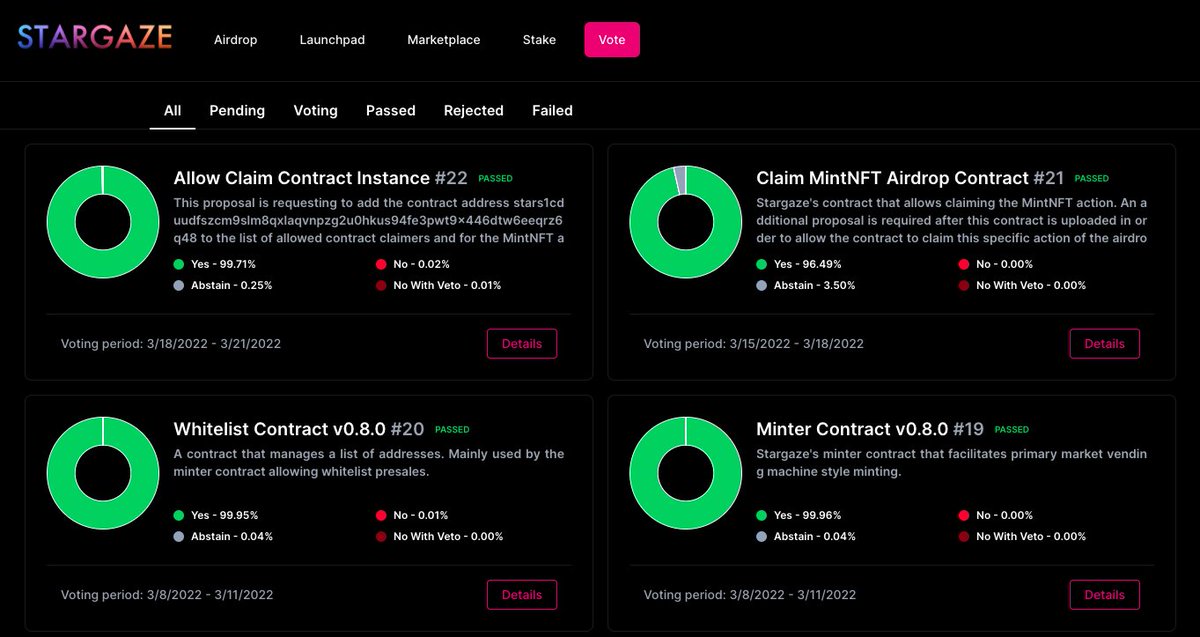Screen dimensions: 1200x637
Task: Click the donut chart of proposal #22
Action: coord(103,222)
